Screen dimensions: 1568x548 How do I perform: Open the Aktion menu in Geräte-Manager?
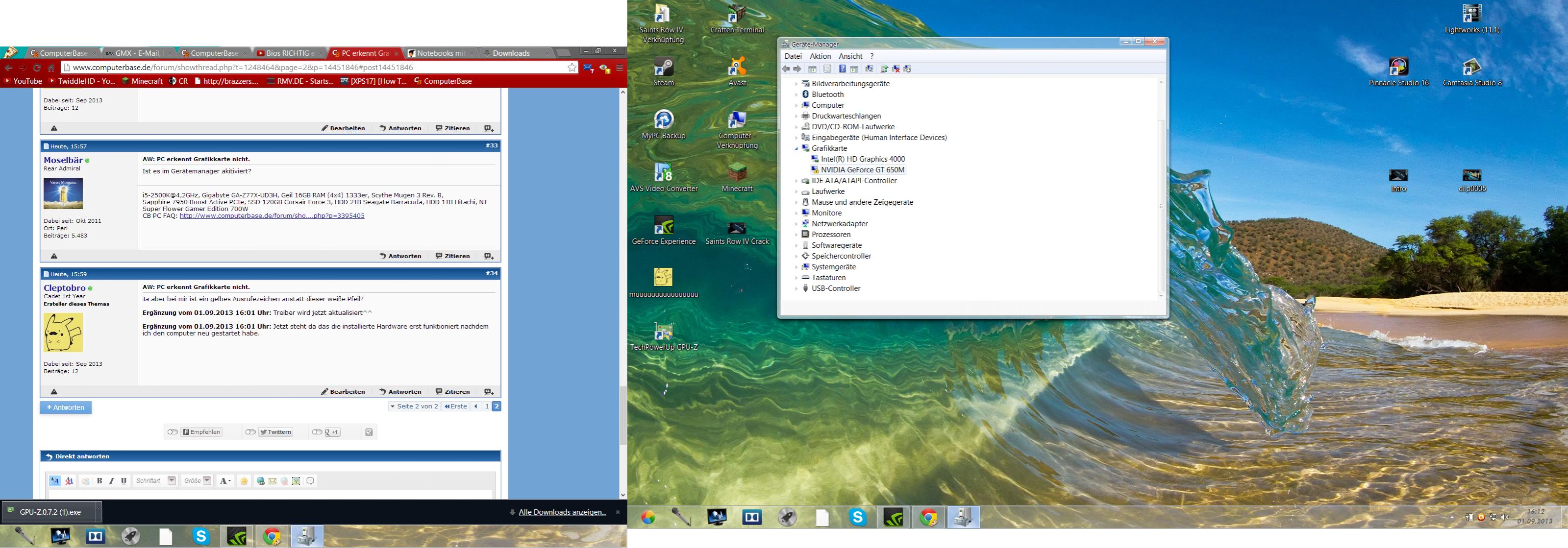(820, 56)
